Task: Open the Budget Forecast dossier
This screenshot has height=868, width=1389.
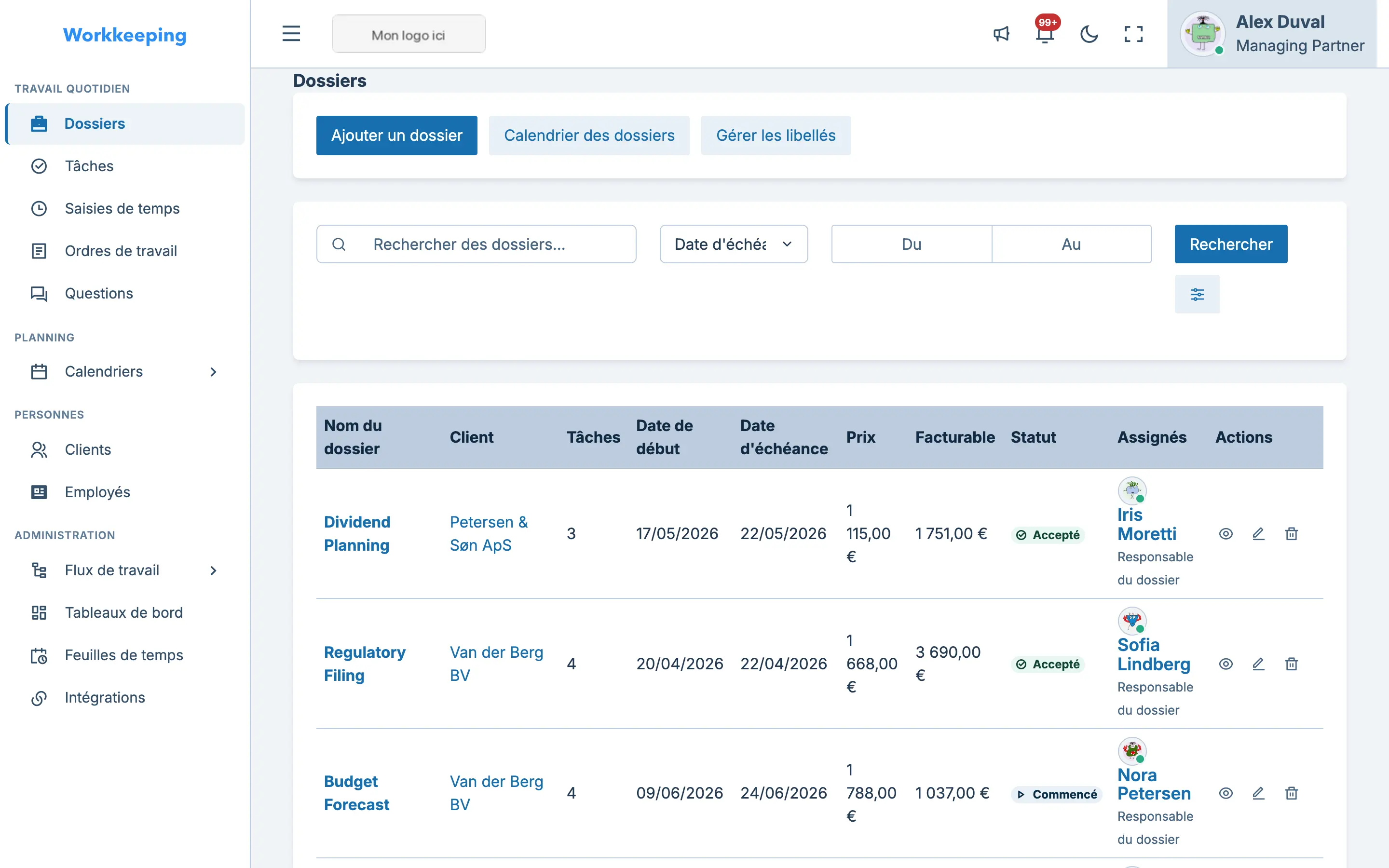Action: [x=356, y=793]
